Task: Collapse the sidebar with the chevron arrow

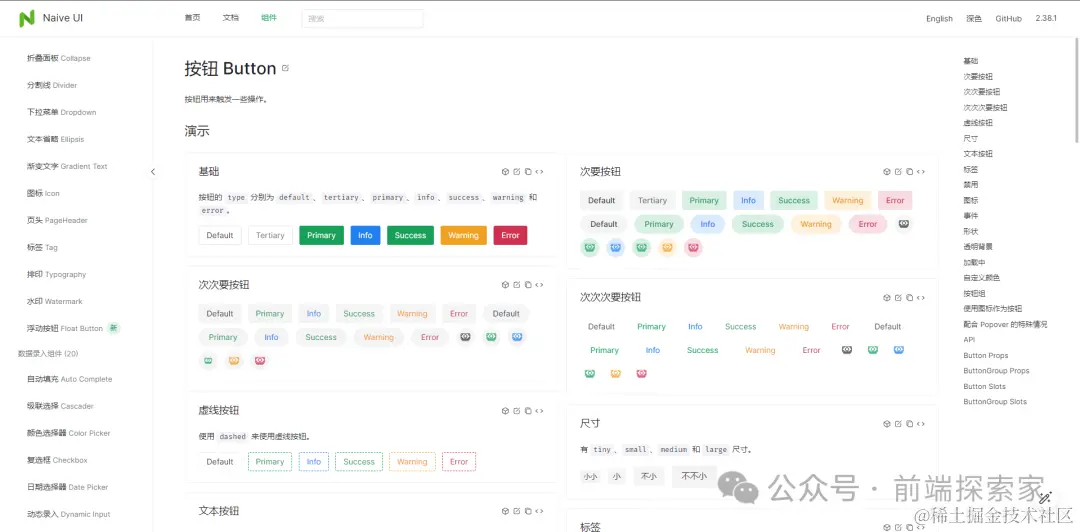Action: [x=153, y=172]
